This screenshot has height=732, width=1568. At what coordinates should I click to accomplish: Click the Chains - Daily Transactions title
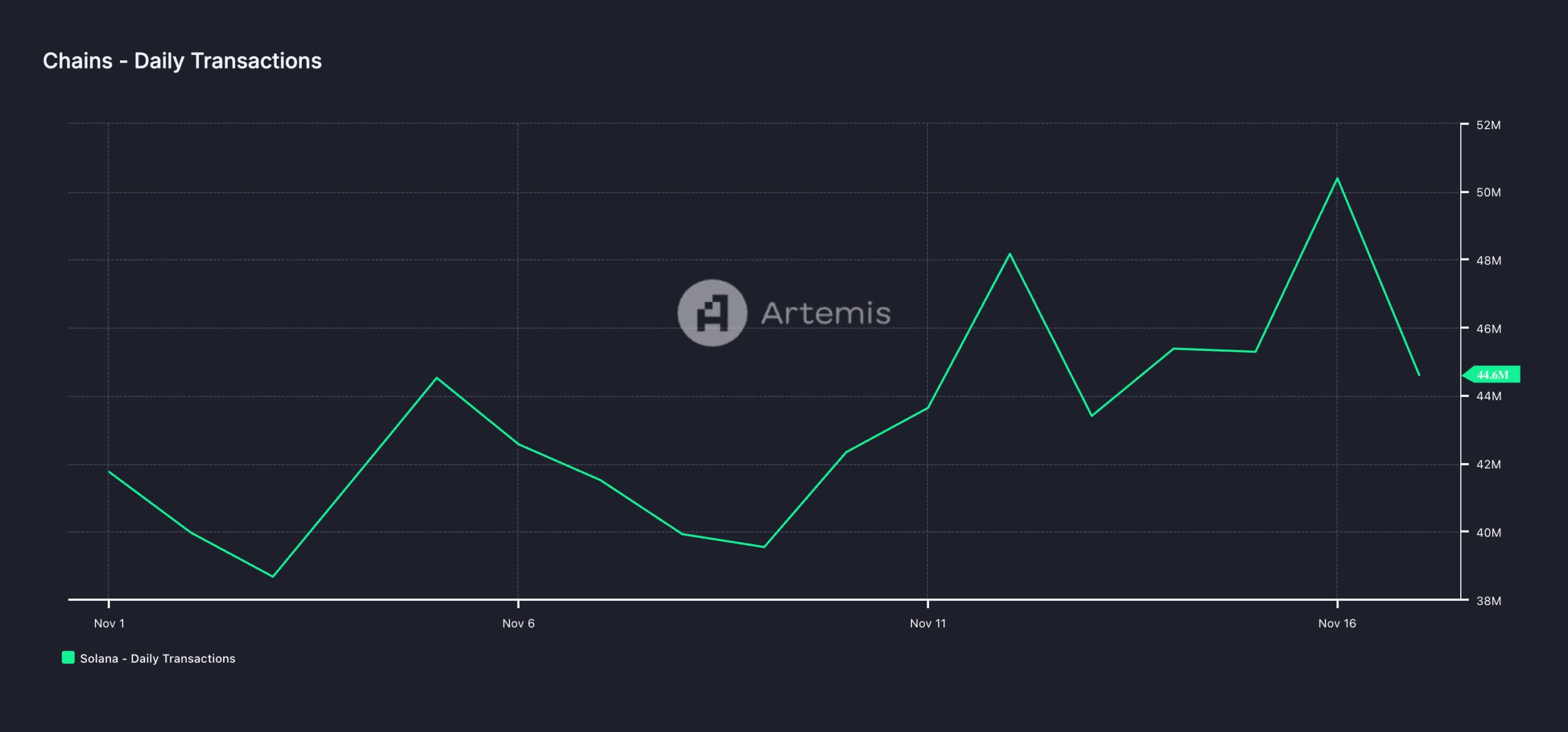tap(182, 61)
